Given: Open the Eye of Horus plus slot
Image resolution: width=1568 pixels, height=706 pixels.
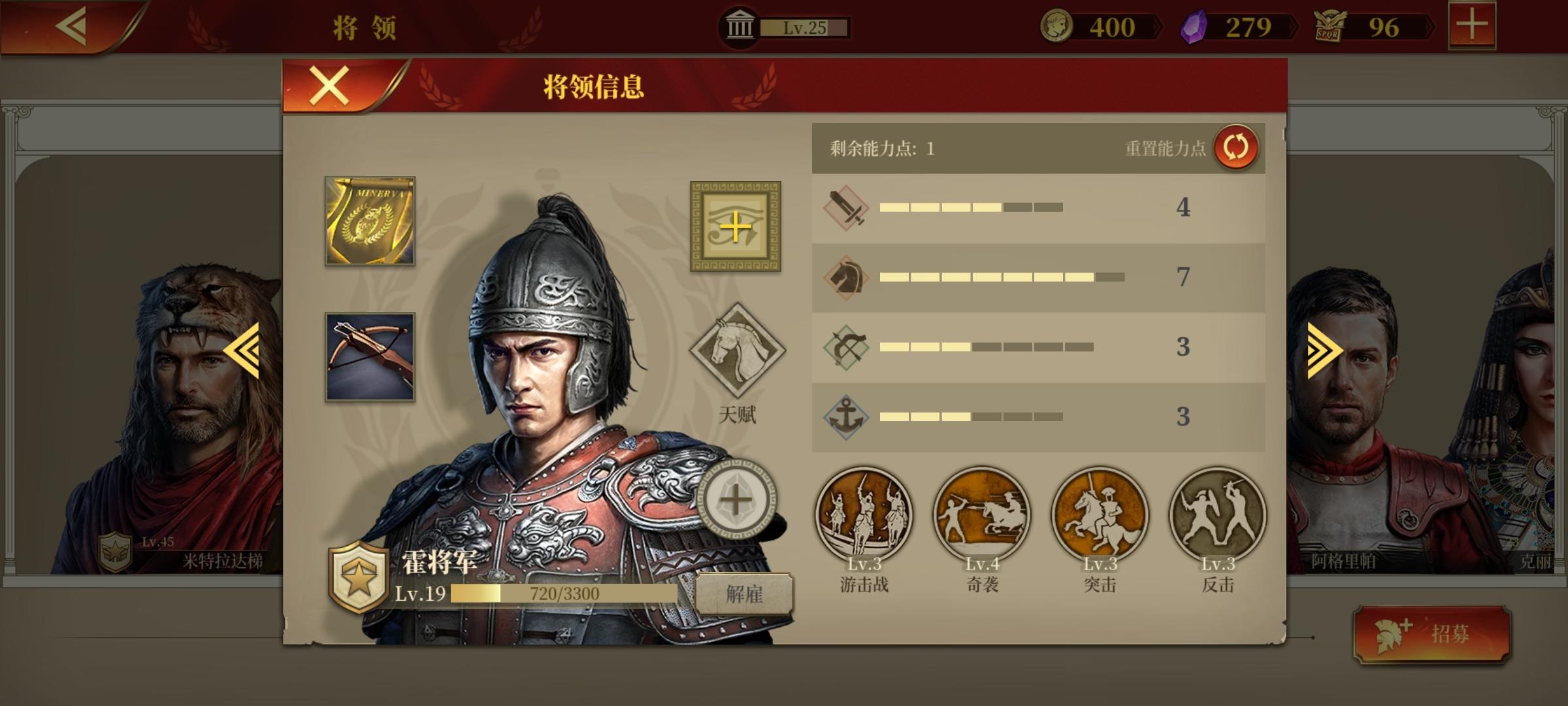Looking at the screenshot, I should [736, 226].
